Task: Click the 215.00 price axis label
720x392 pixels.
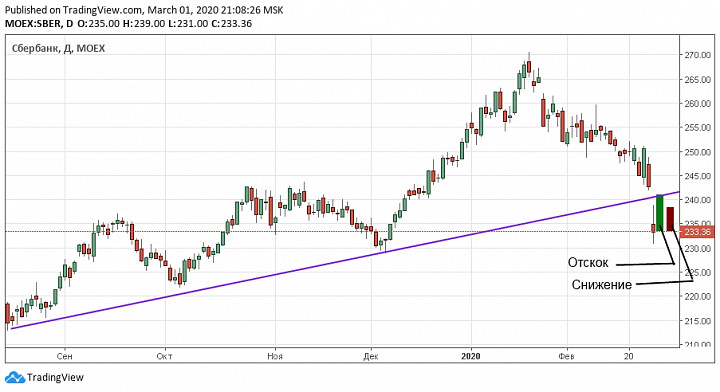Action: [x=698, y=321]
